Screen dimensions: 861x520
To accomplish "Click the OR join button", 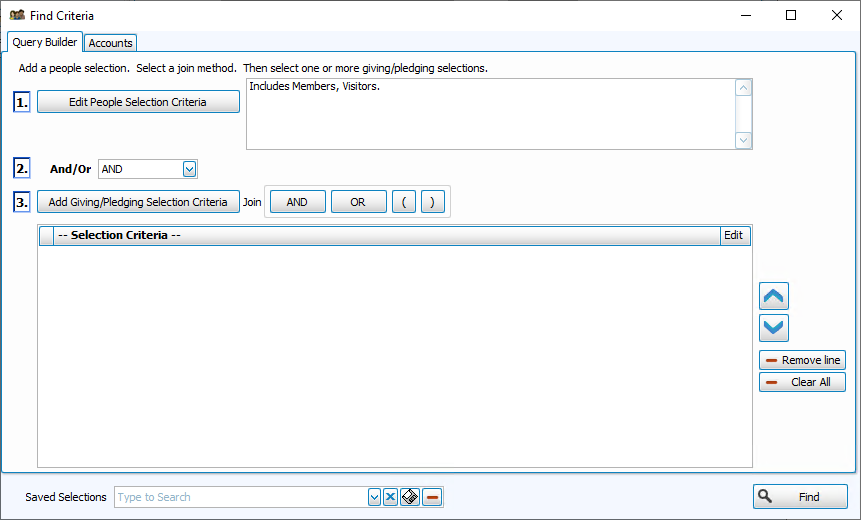I will (x=358, y=202).
